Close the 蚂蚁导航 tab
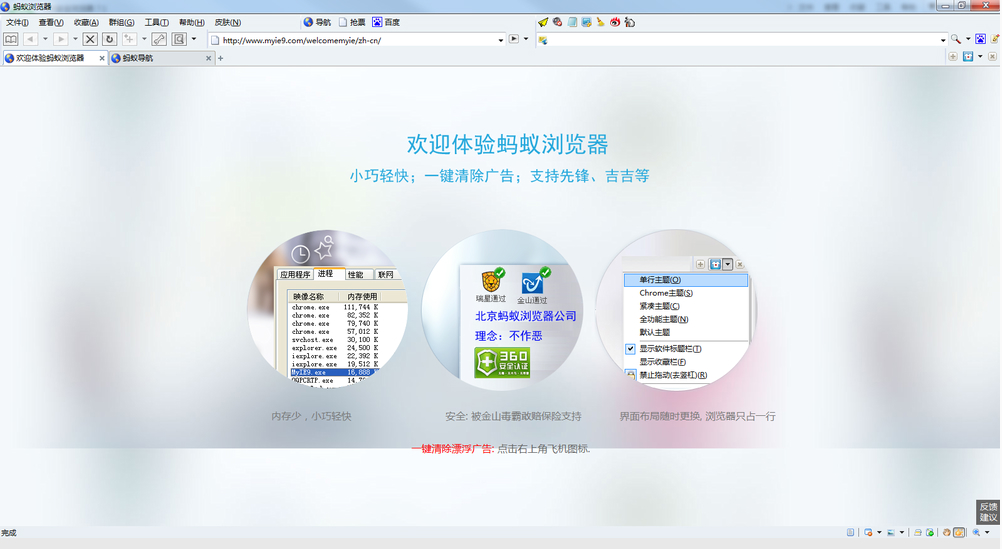The width and height of the screenshot is (1002, 549). (208, 58)
